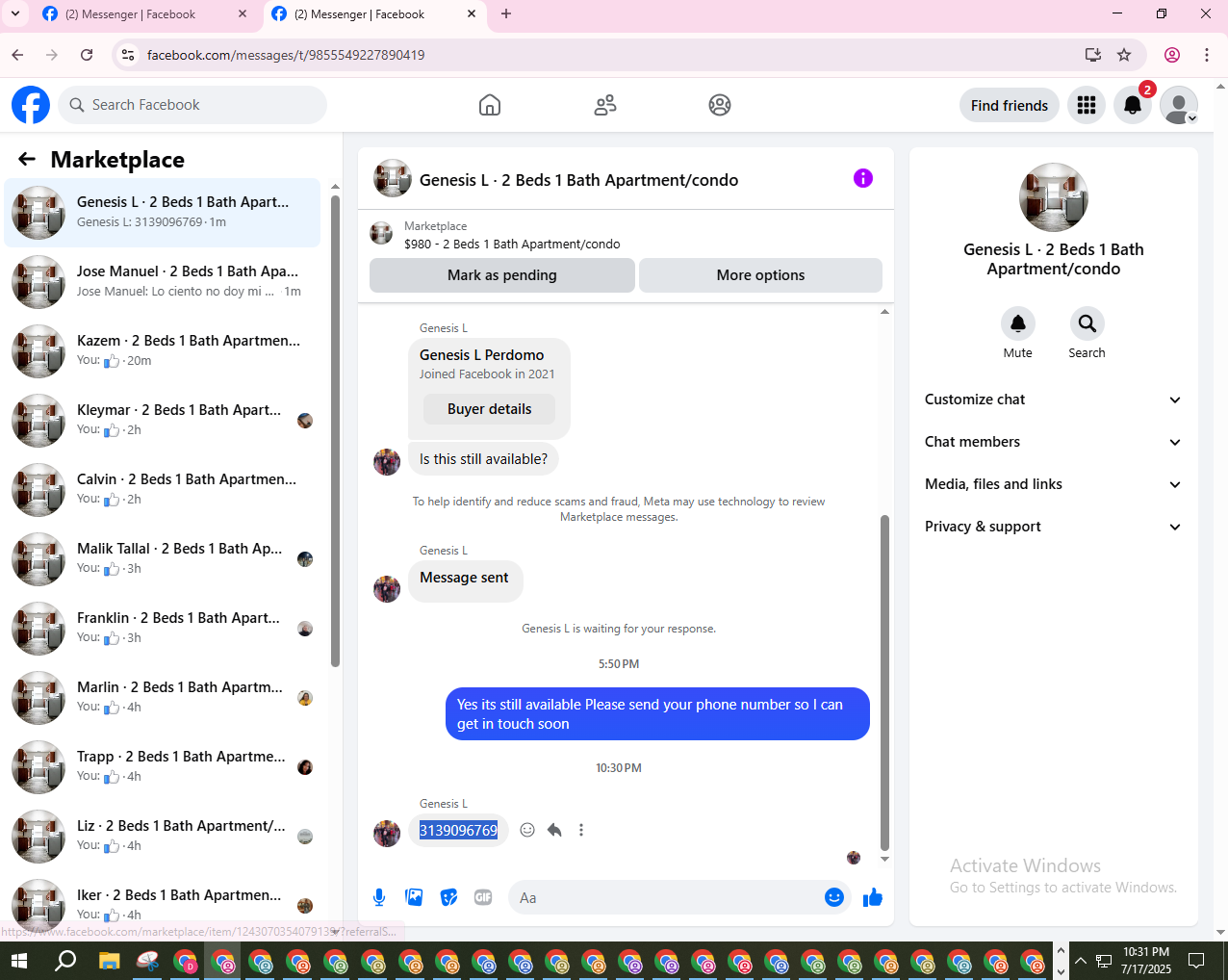Mute this conversation with the bell icon
The width and height of the screenshot is (1228, 980).
point(1018,323)
